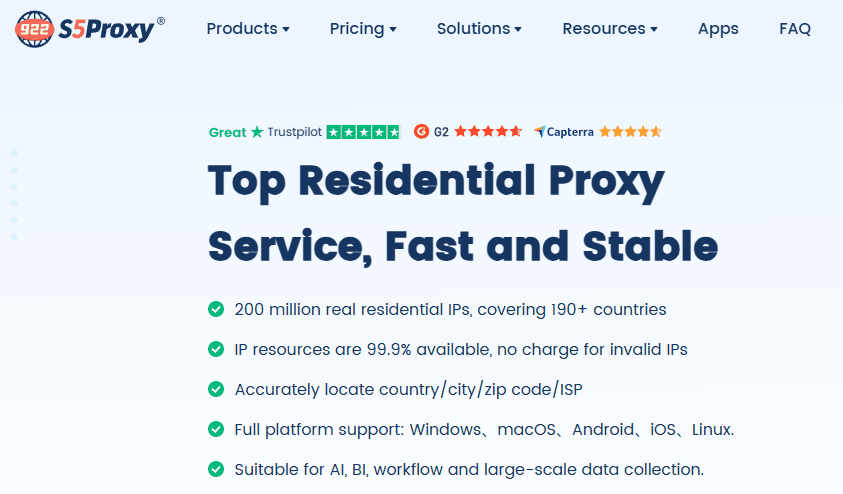The height and width of the screenshot is (494, 843).
Task: Click the Great Trustpilot rating link
Action: pyautogui.click(x=265, y=132)
